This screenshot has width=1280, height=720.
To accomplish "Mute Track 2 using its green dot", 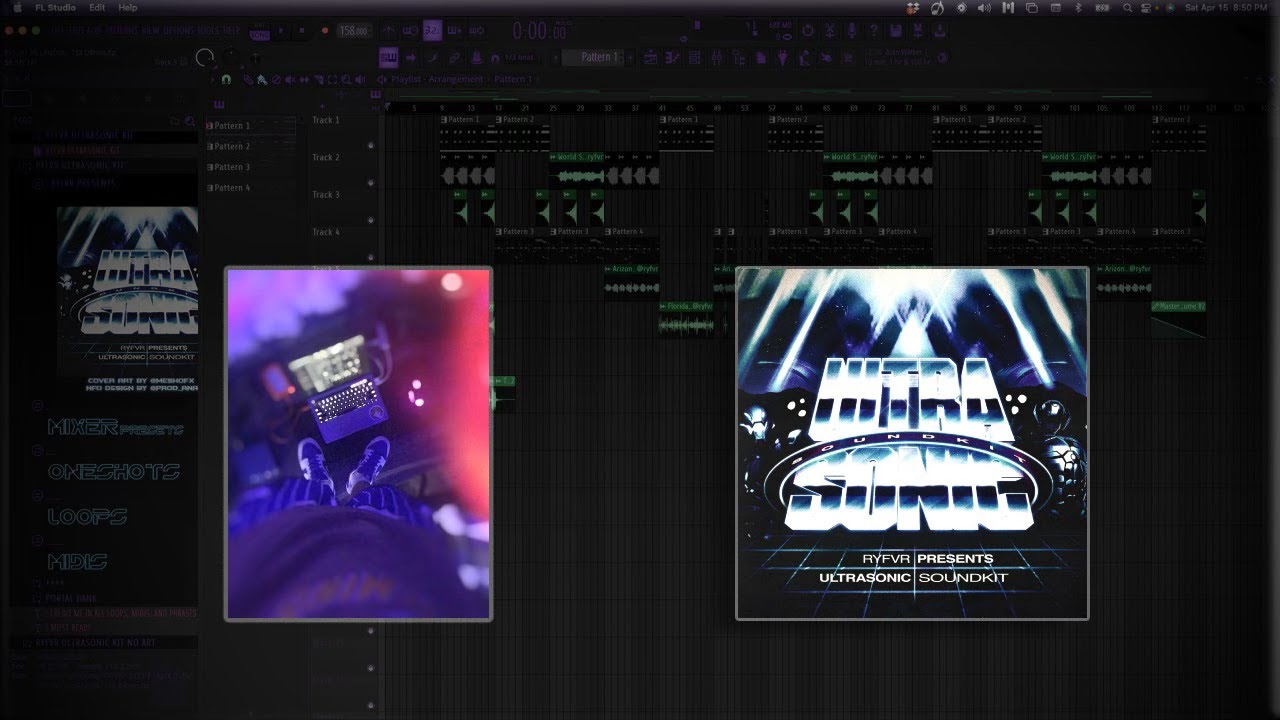I will click(x=371, y=183).
